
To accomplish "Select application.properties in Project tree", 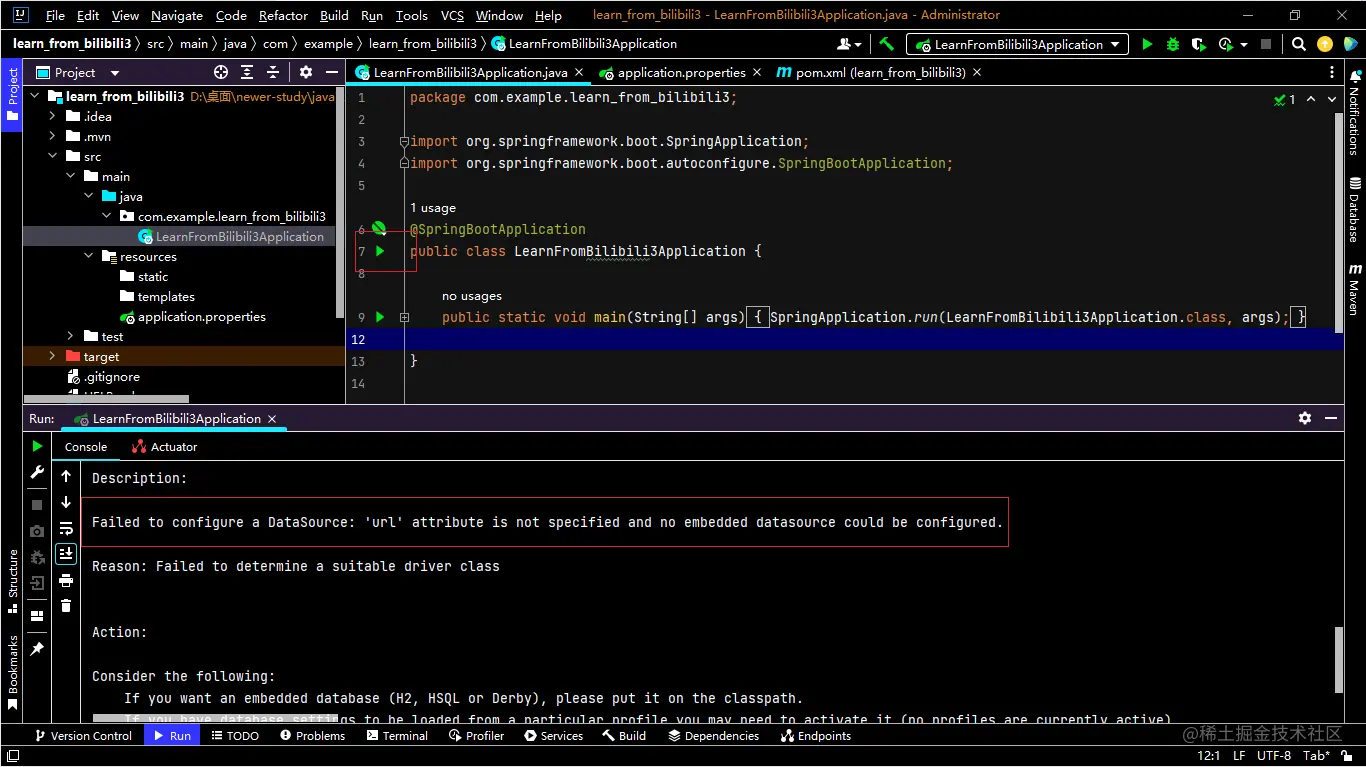I will tap(202, 316).
